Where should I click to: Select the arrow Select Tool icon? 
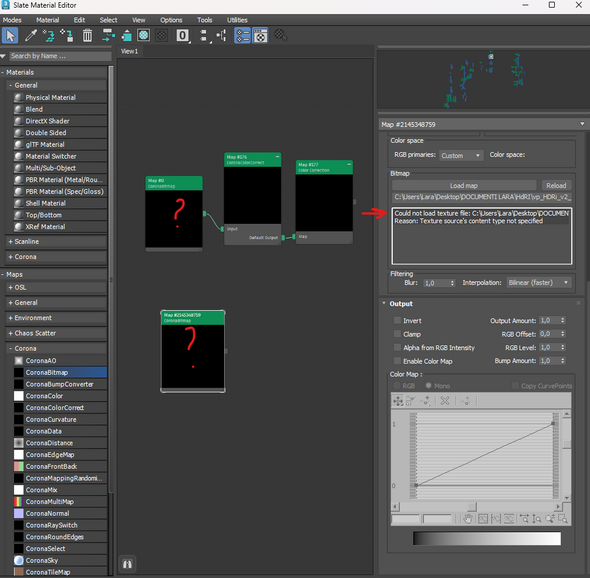pyautogui.click(x=10, y=36)
